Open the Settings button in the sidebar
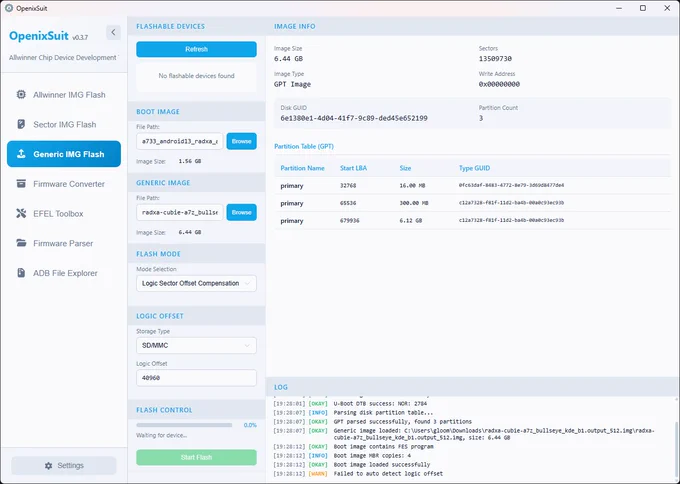Image resolution: width=680 pixels, height=484 pixels. pos(64,465)
